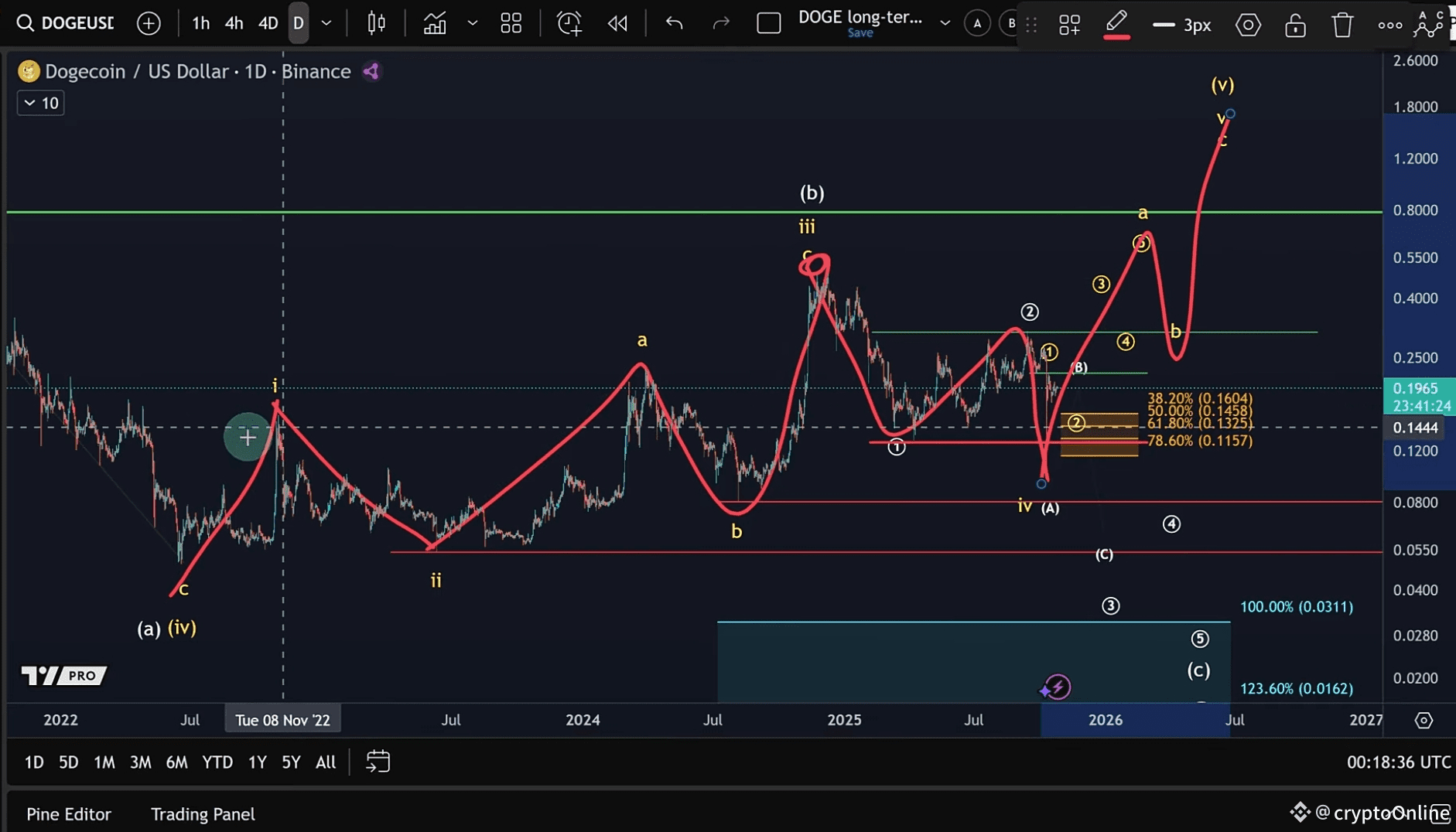This screenshot has width=1456, height=832.
Task: Open drawing templates icon in floating toolbar
Action: 1070,26
